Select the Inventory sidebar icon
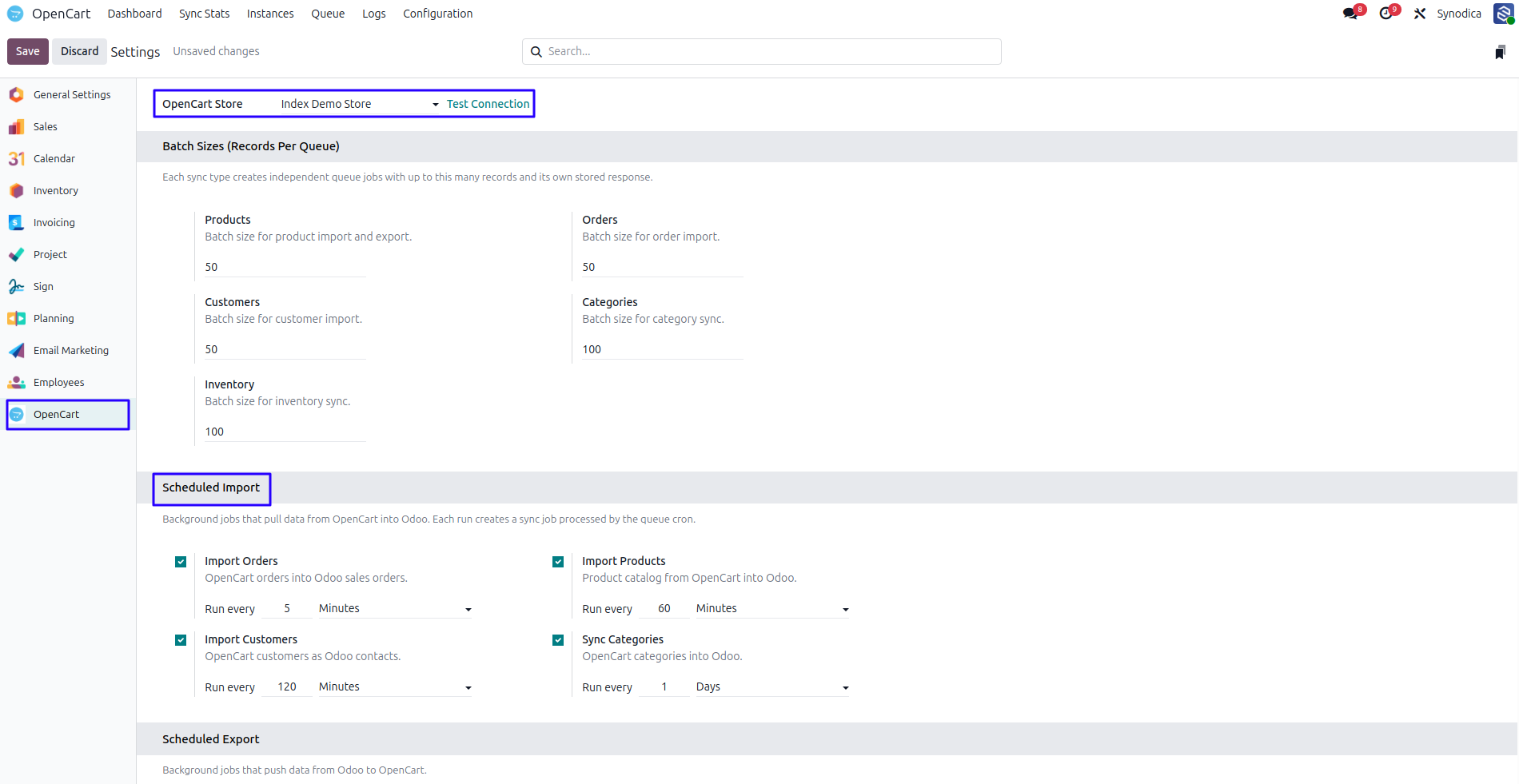This screenshot has height=784, width=1519. tap(16, 190)
